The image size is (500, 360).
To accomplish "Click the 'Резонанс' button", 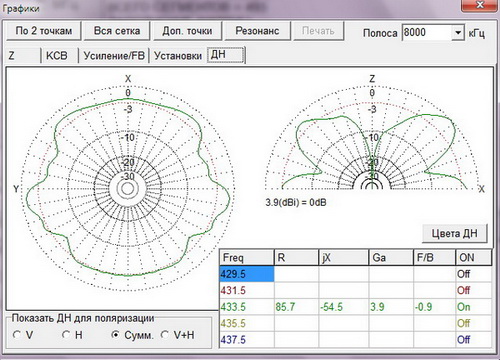I will 257,31.
